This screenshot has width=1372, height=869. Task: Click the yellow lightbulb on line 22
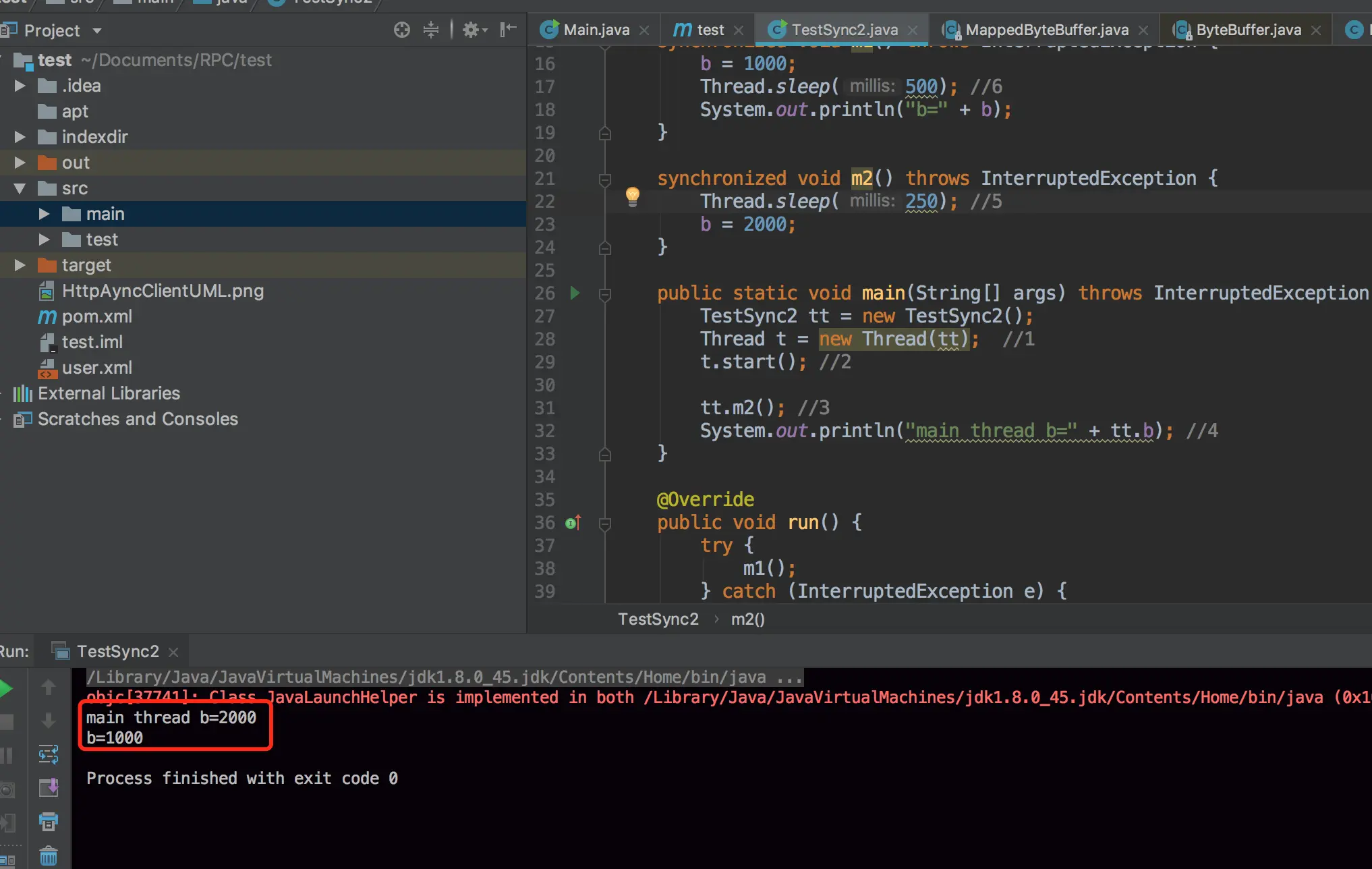pos(632,196)
